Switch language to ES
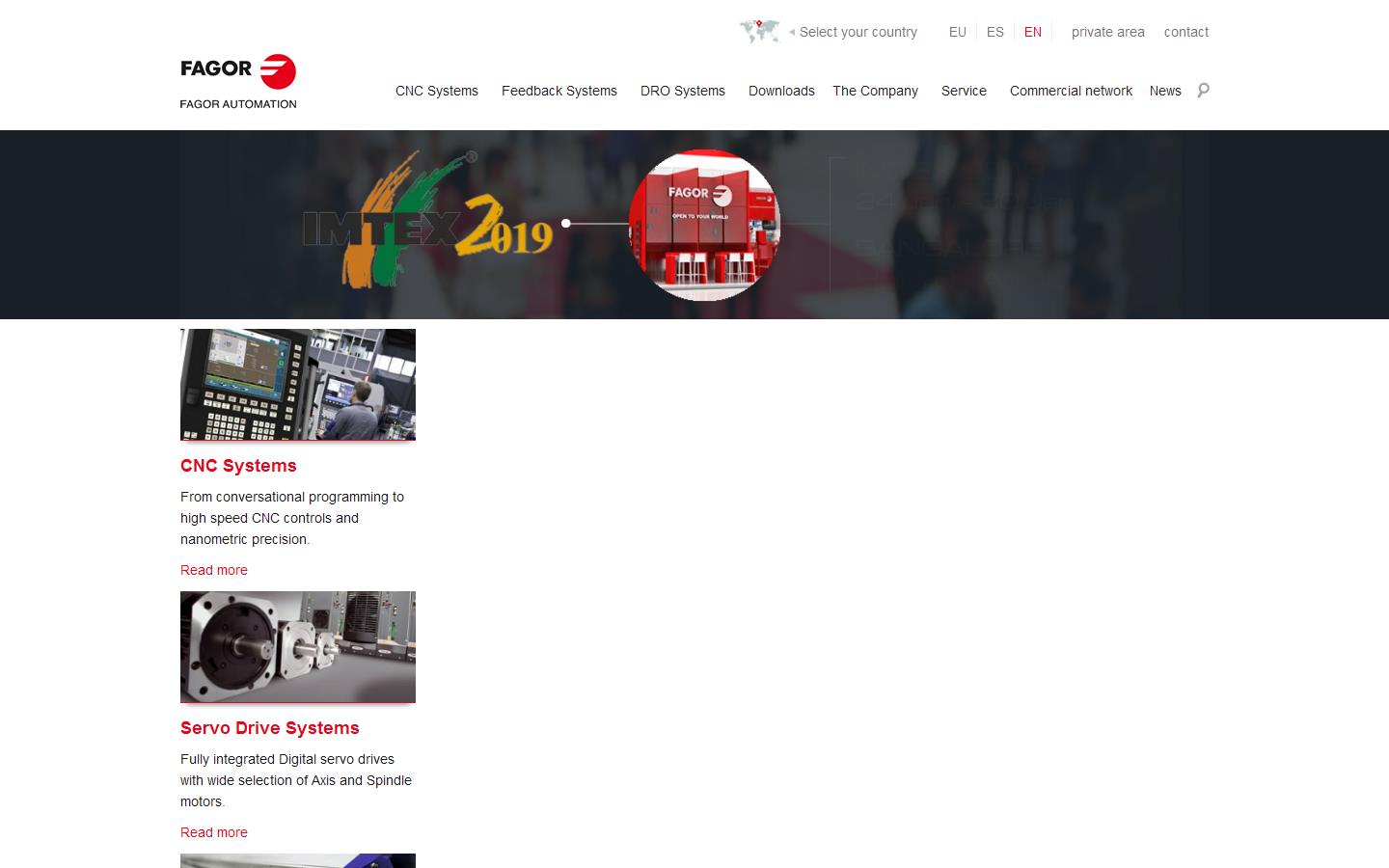1389x868 pixels. click(x=995, y=32)
